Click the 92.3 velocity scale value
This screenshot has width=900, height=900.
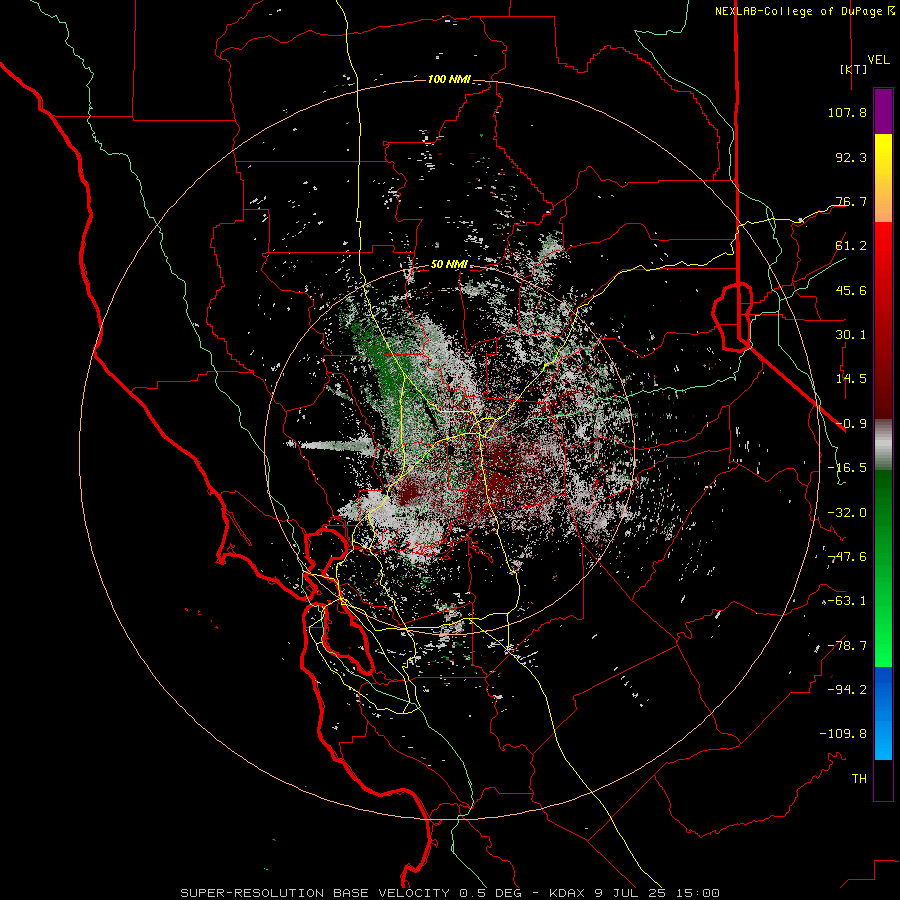point(851,157)
